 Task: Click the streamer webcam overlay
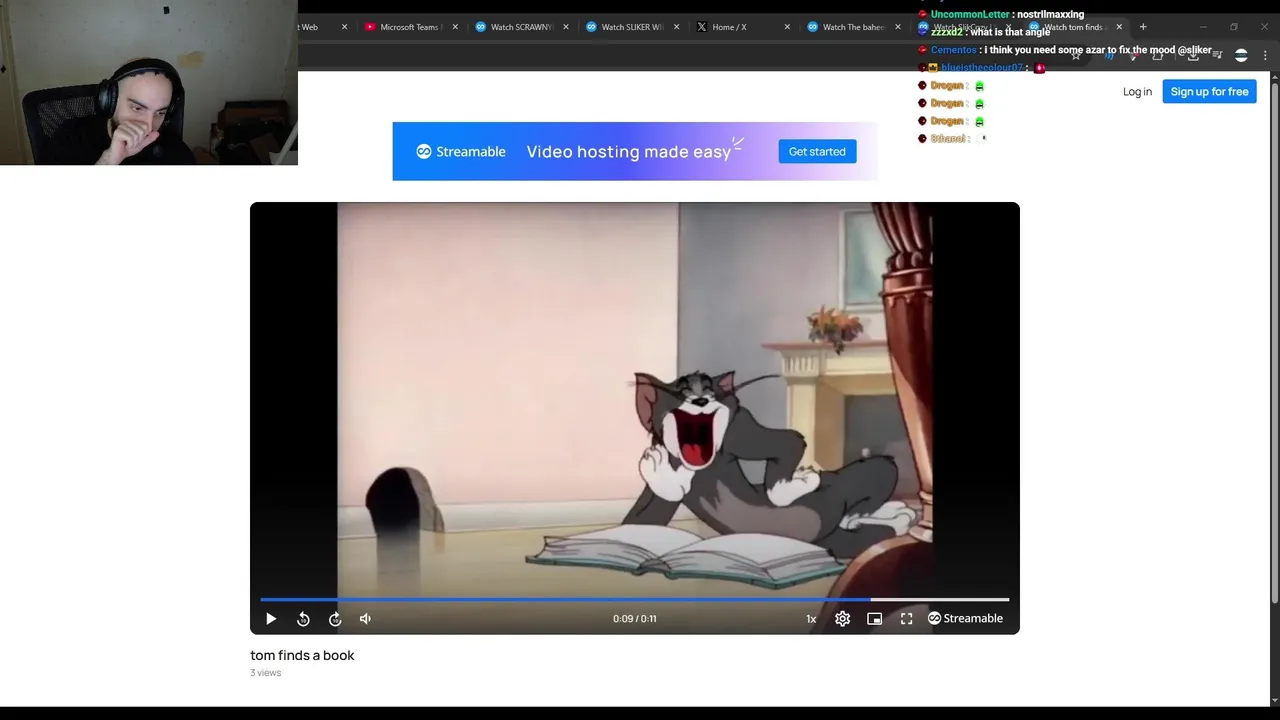pyautogui.click(x=149, y=82)
